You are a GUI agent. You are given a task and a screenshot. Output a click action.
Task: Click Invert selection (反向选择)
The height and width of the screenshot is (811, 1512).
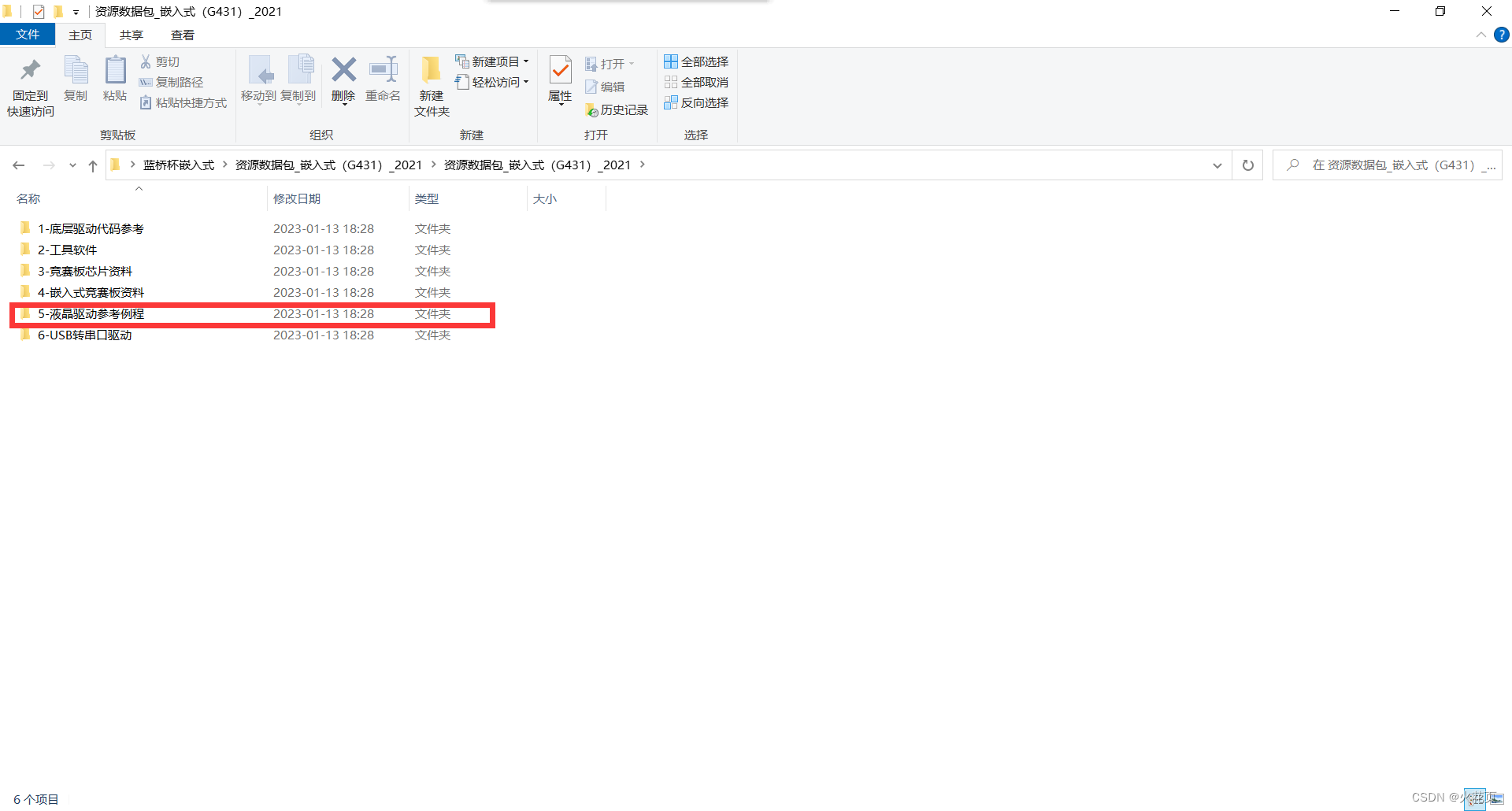click(x=696, y=102)
